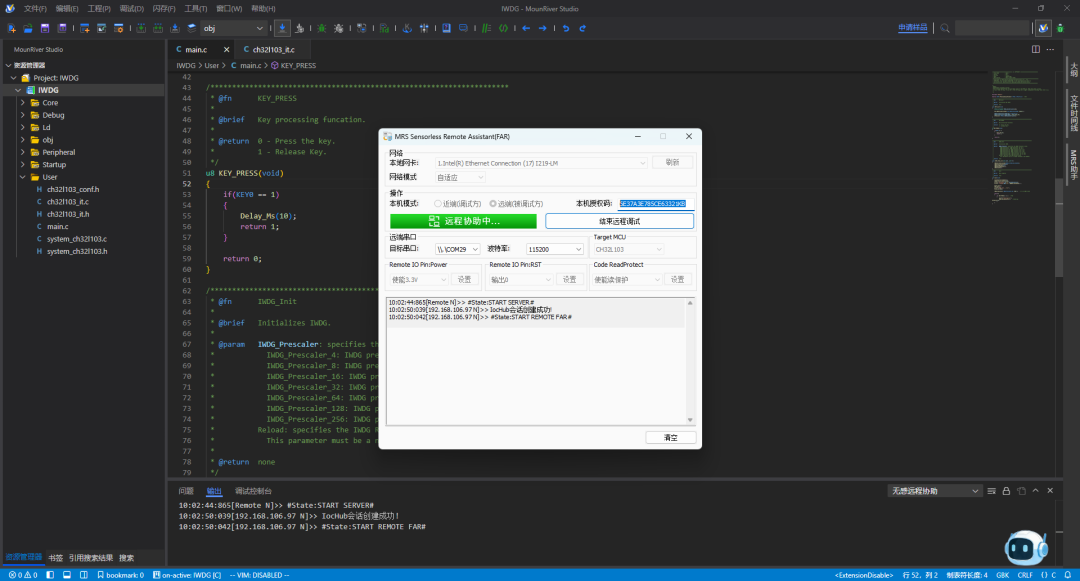This screenshot has width=1080, height=581.
Task: Click the navigate back arrow icon
Action: pos(526,28)
